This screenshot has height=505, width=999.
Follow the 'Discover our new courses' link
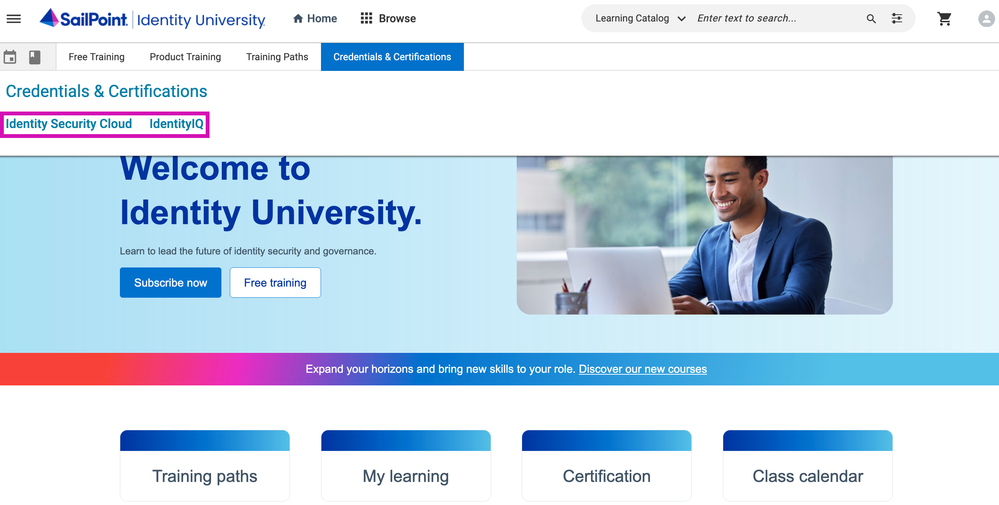(642, 369)
